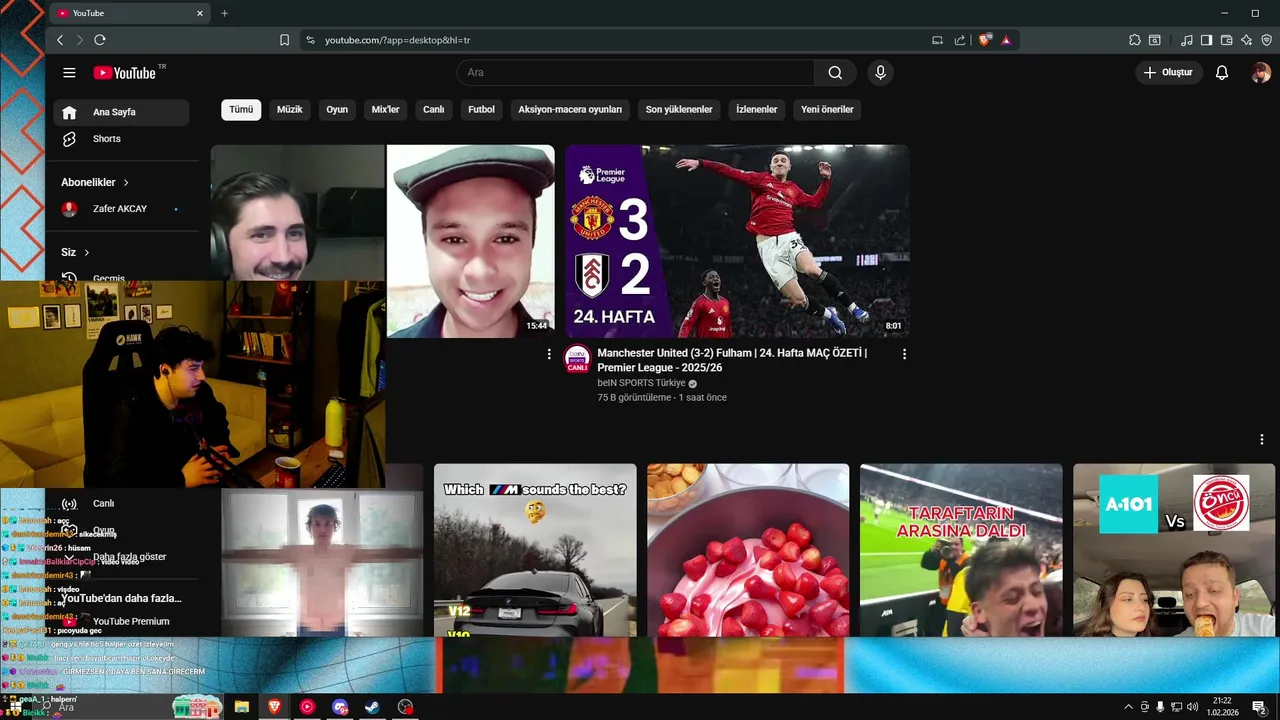Click the volume speaker tray icon

point(1192,707)
